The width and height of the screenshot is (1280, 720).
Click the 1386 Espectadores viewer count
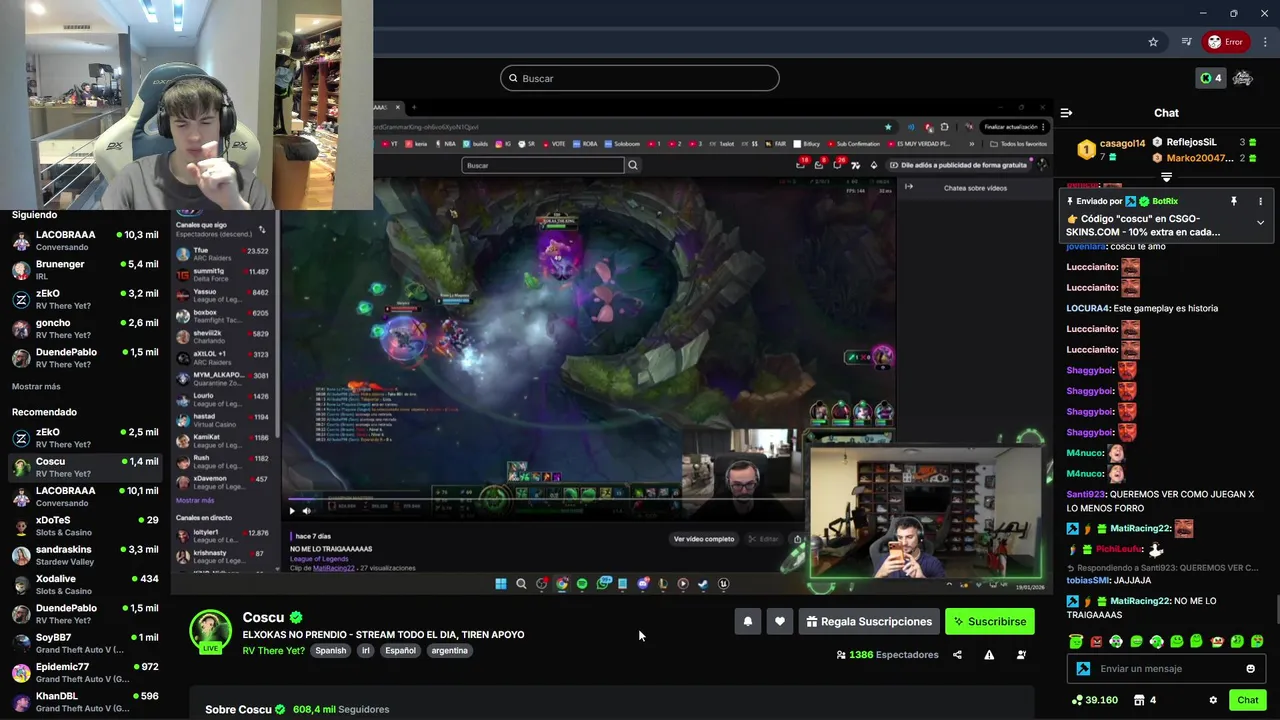[x=888, y=655]
